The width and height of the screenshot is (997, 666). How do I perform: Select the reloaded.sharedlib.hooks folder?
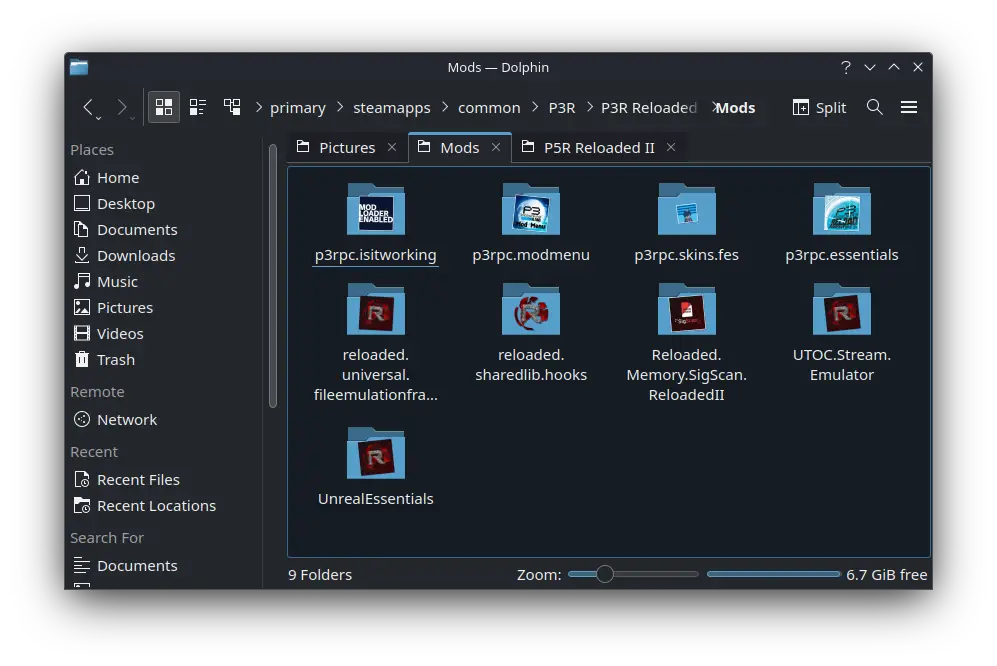point(531,332)
